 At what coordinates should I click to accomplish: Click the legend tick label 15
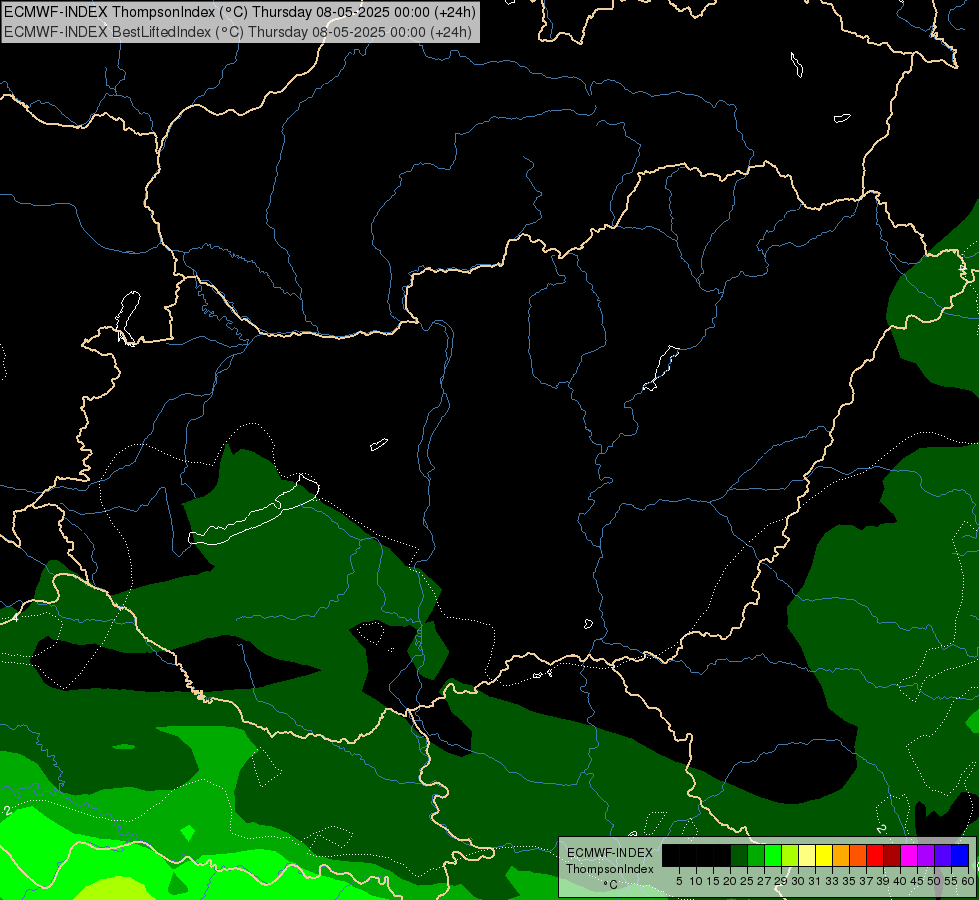pos(714,881)
